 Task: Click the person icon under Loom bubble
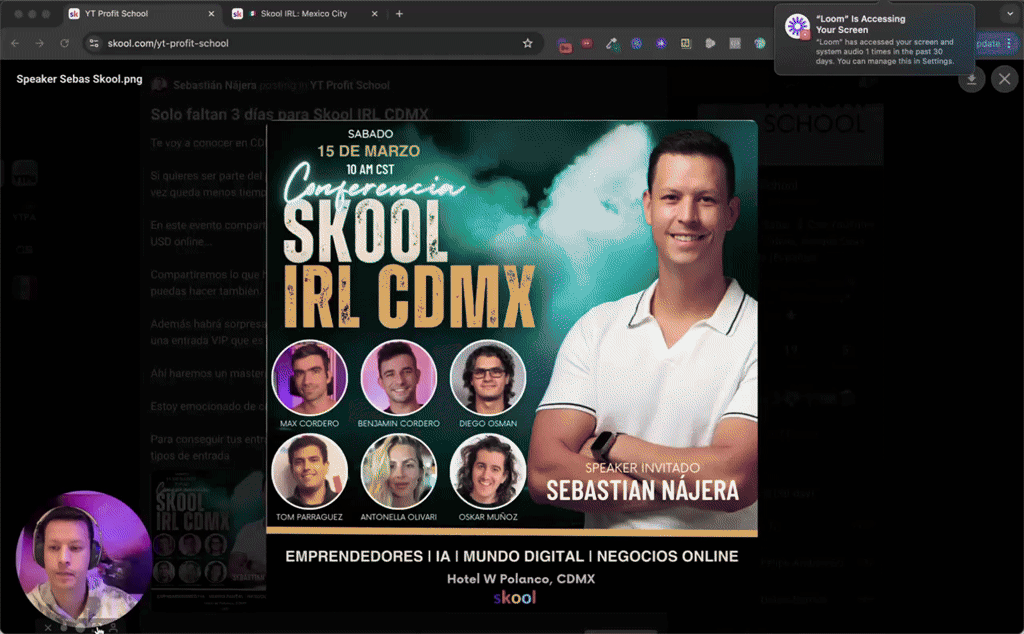point(113,628)
